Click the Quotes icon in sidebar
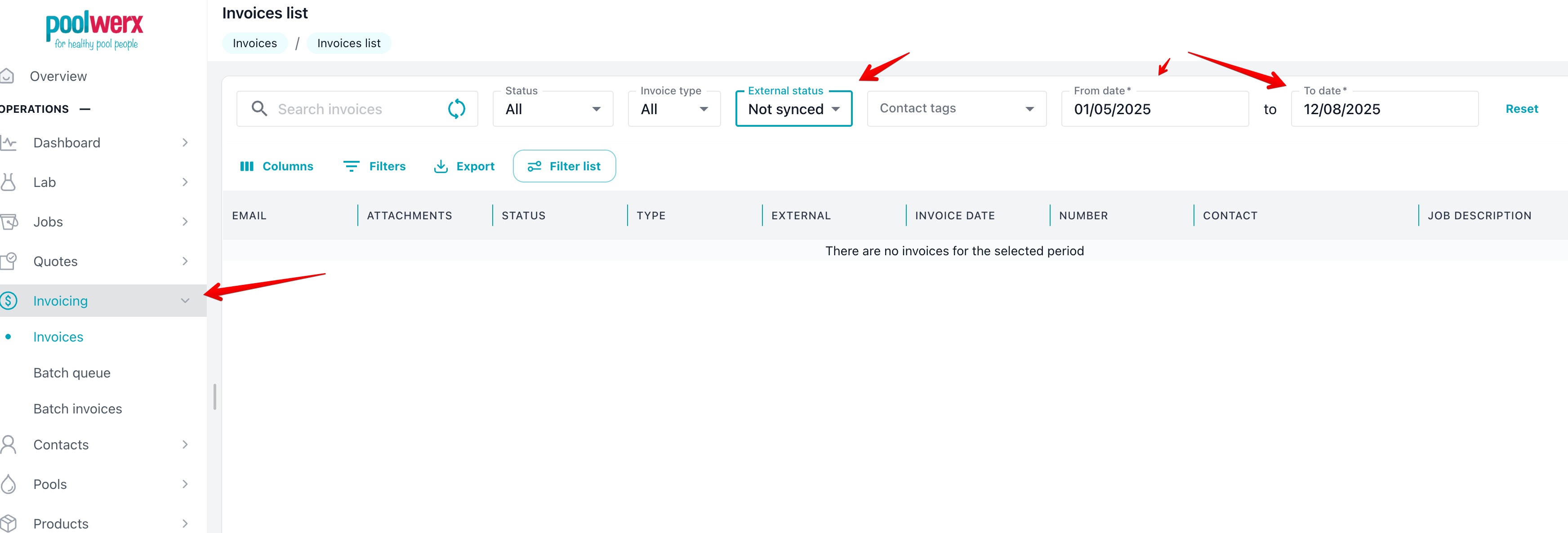1568x533 pixels. (x=9, y=261)
